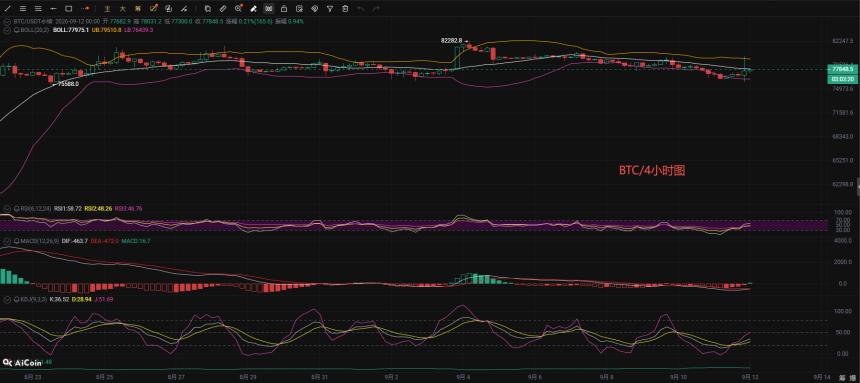Viewport: 860px width, 383px height.
Task: Open the pencil annotation tool
Action: pos(154,9)
